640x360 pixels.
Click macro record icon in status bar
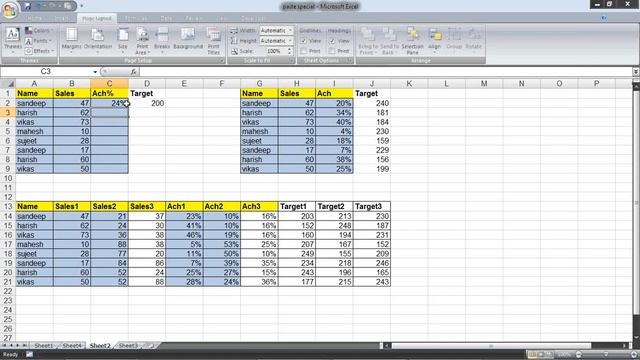(29, 354)
